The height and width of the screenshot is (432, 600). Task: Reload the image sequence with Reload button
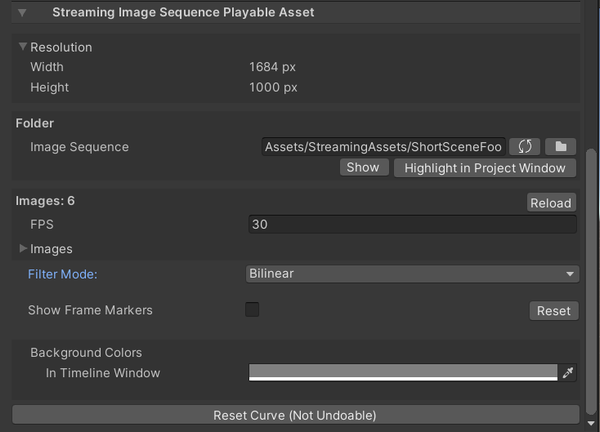click(x=551, y=203)
